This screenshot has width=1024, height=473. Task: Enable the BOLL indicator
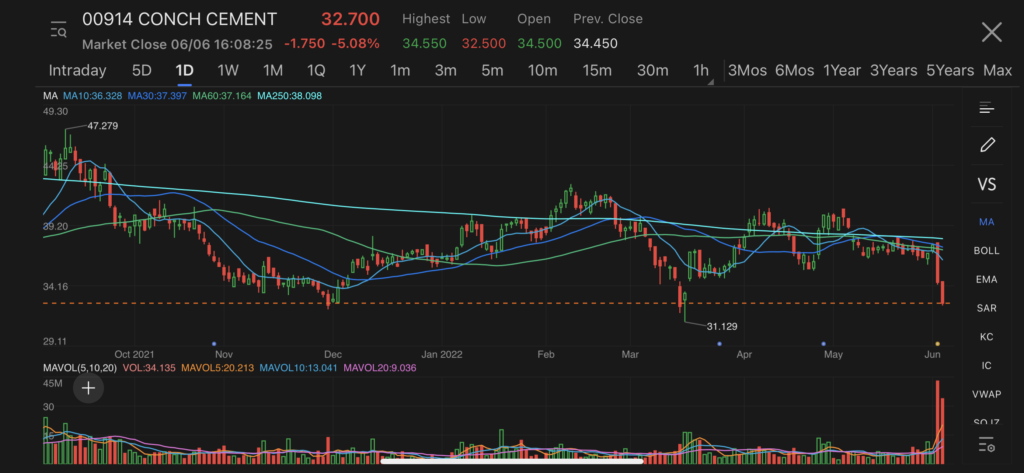coord(986,251)
